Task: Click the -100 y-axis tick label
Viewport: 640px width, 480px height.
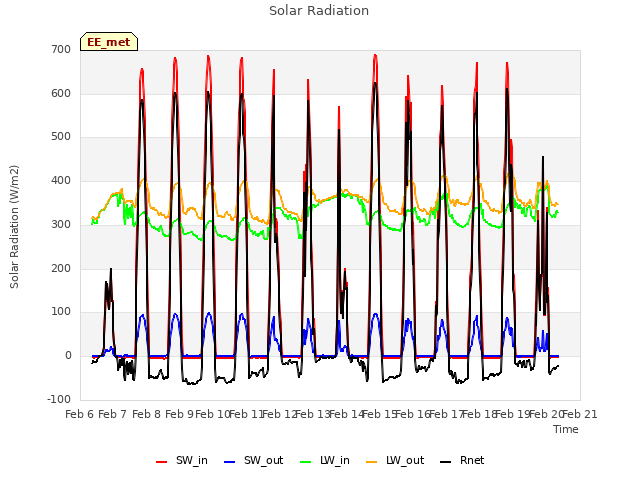Action: (x=59, y=399)
